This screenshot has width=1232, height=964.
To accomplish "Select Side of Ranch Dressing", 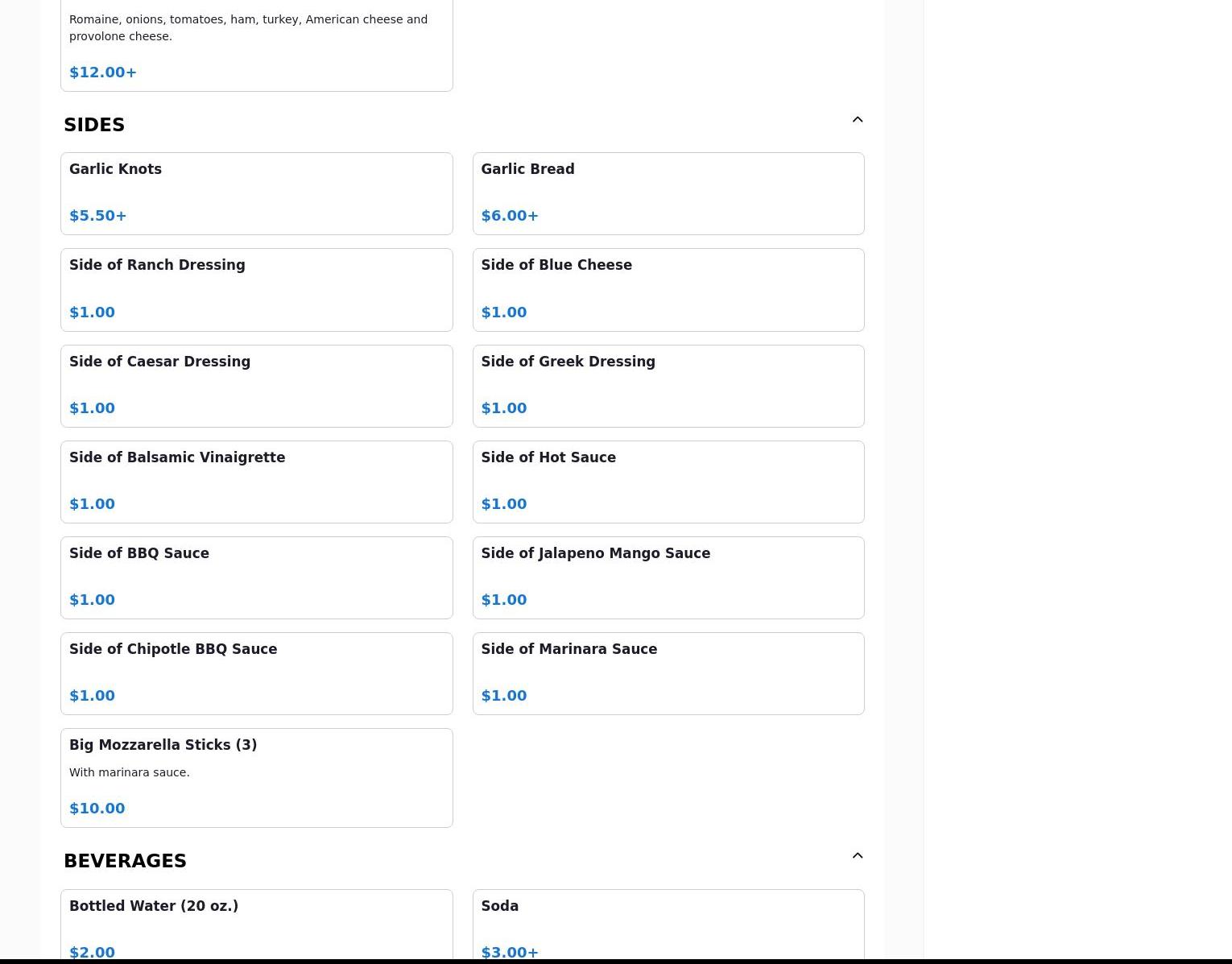I will pyautogui.click(x=257, y=290).
